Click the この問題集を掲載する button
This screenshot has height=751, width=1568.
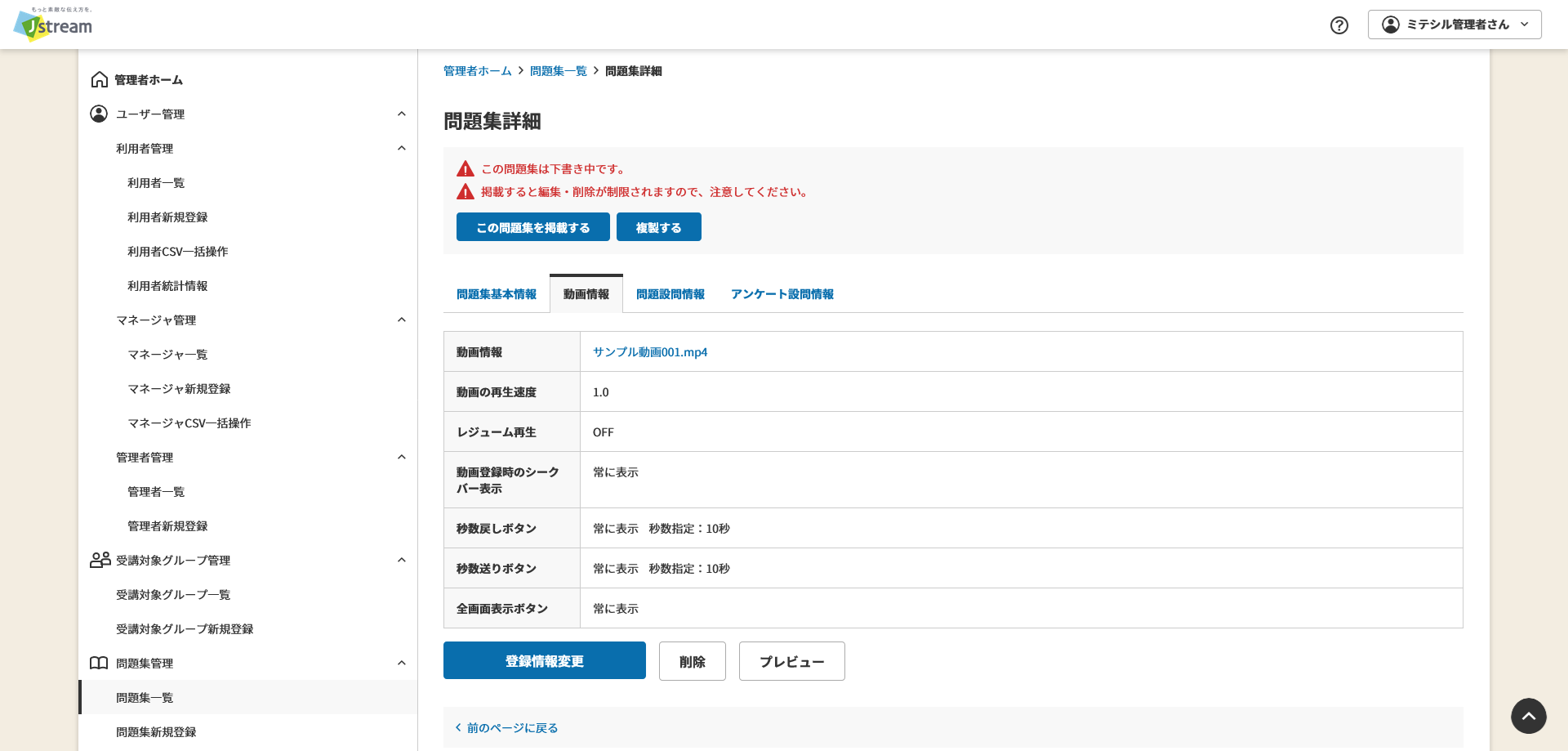533,227
